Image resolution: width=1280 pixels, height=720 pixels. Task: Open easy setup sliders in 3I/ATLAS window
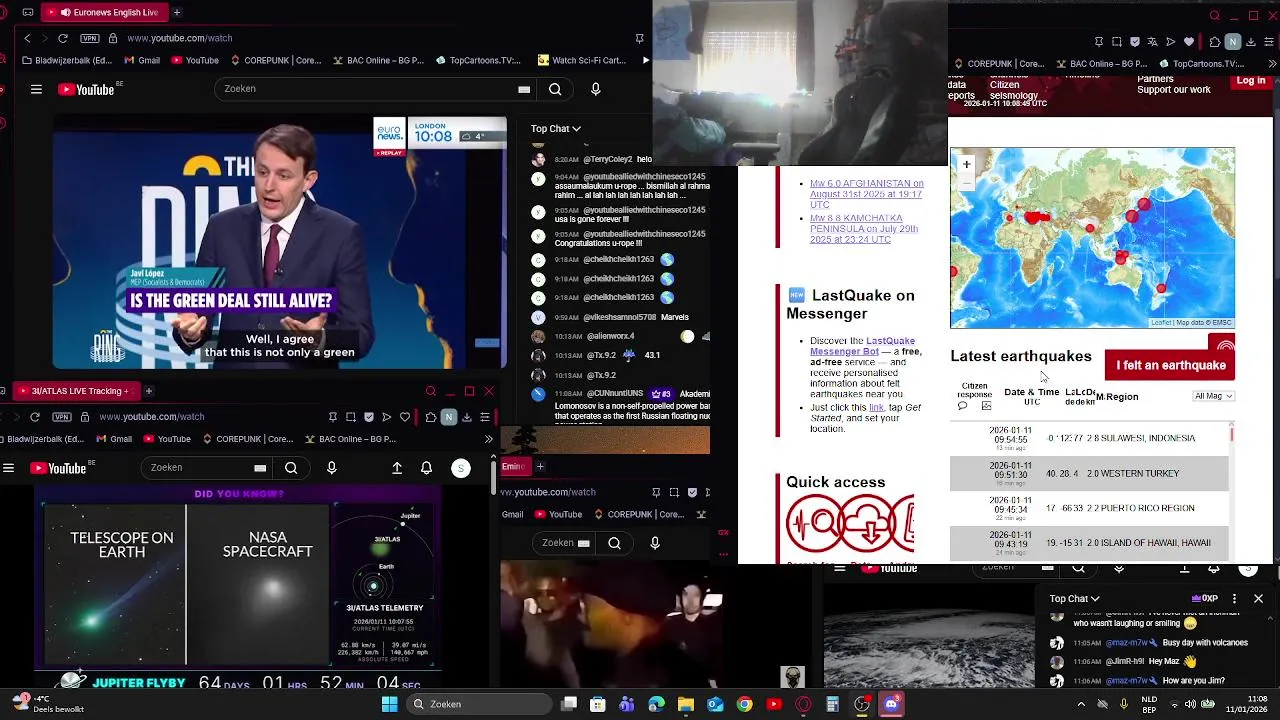click(485, 417)
